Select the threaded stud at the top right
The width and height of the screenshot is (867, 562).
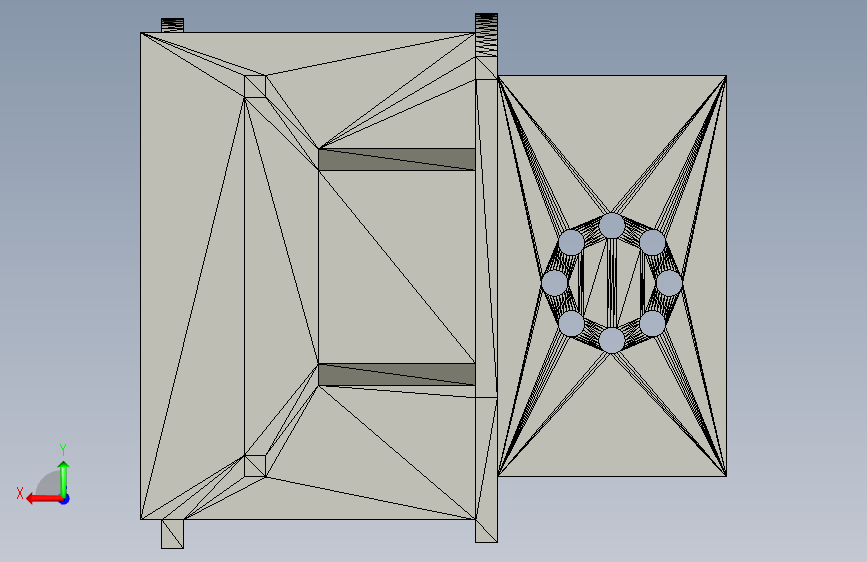pos(486,35)
